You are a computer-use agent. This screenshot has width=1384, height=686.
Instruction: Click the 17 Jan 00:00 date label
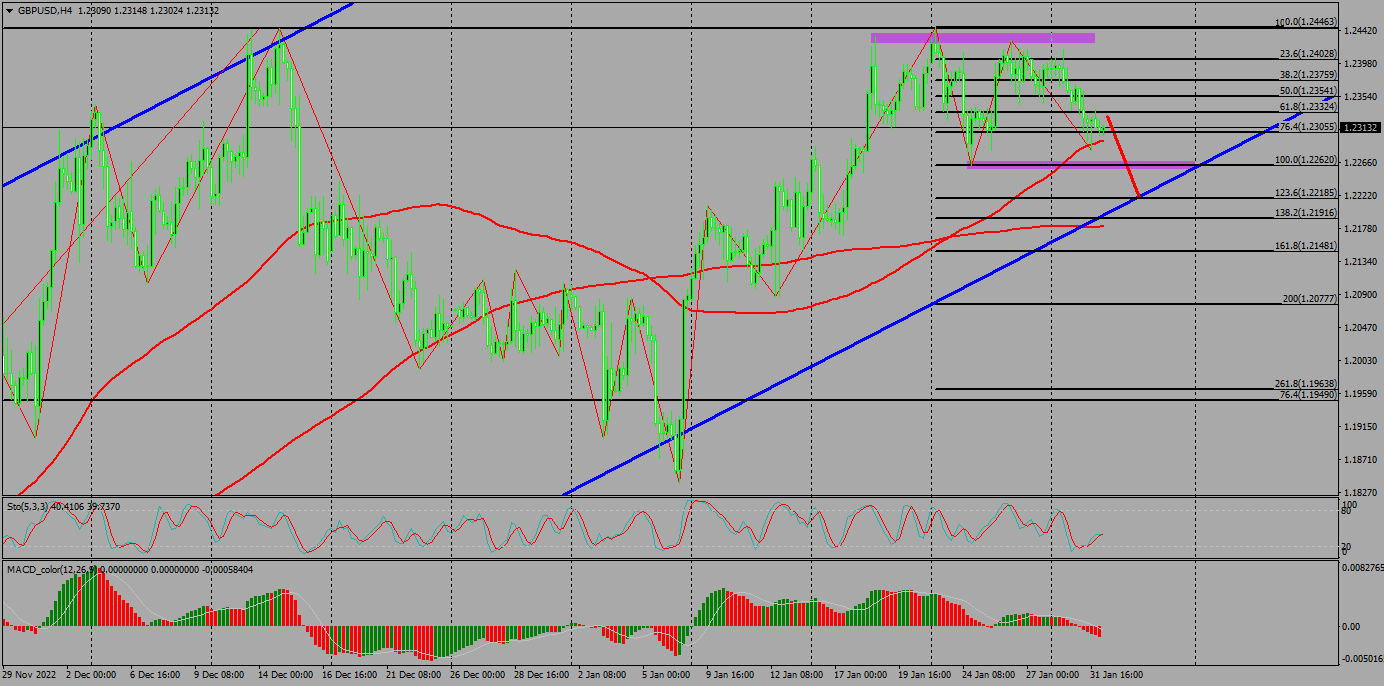pos(859,675)
